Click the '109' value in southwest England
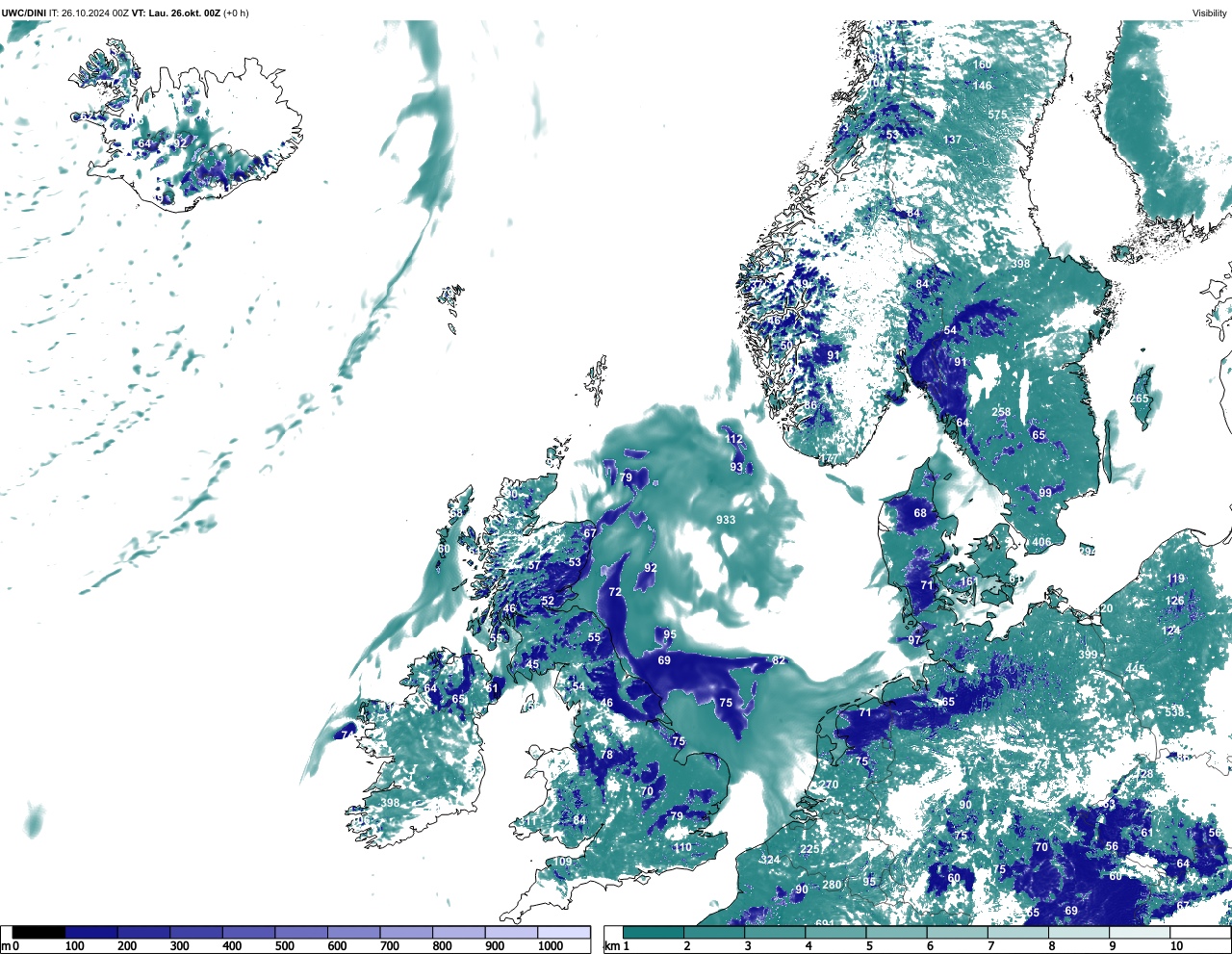 coord(563,862)
